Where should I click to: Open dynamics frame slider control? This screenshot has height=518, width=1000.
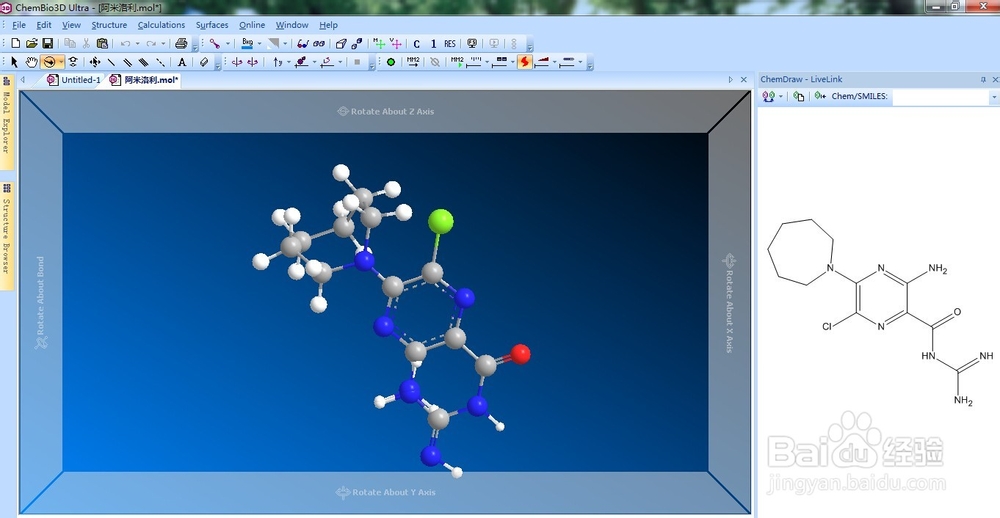coord(501,62)
